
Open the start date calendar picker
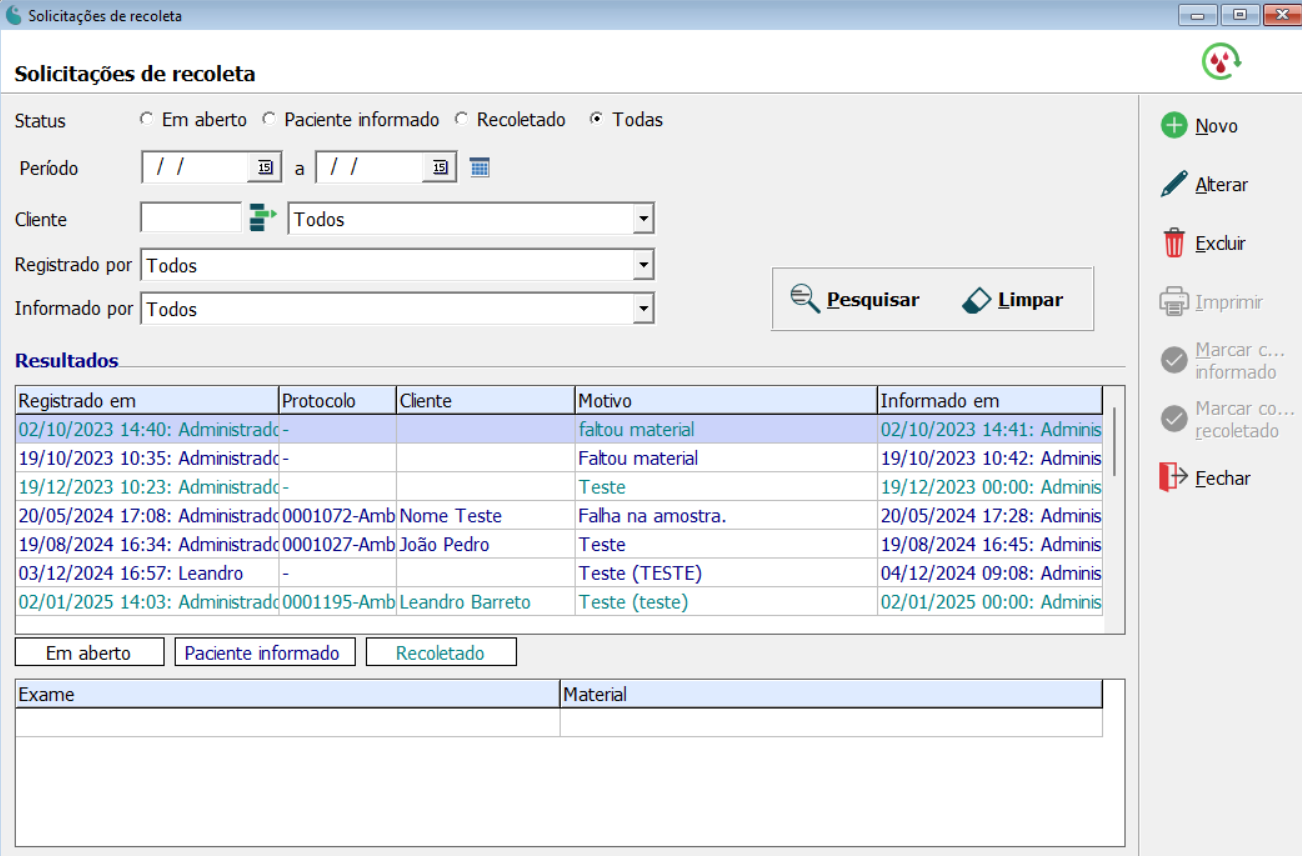265,168
